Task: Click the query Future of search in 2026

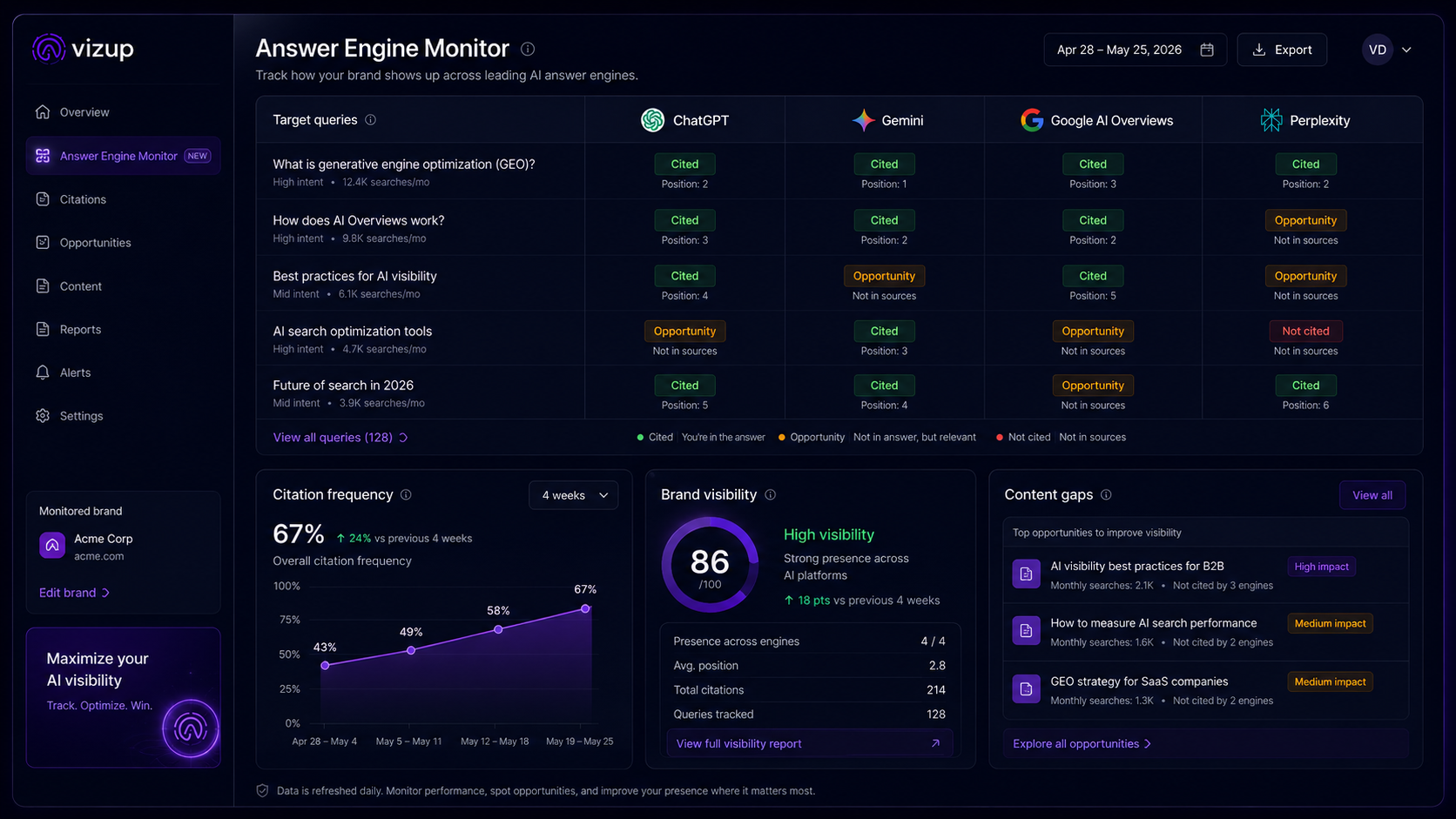Action: tap(343, 385)
